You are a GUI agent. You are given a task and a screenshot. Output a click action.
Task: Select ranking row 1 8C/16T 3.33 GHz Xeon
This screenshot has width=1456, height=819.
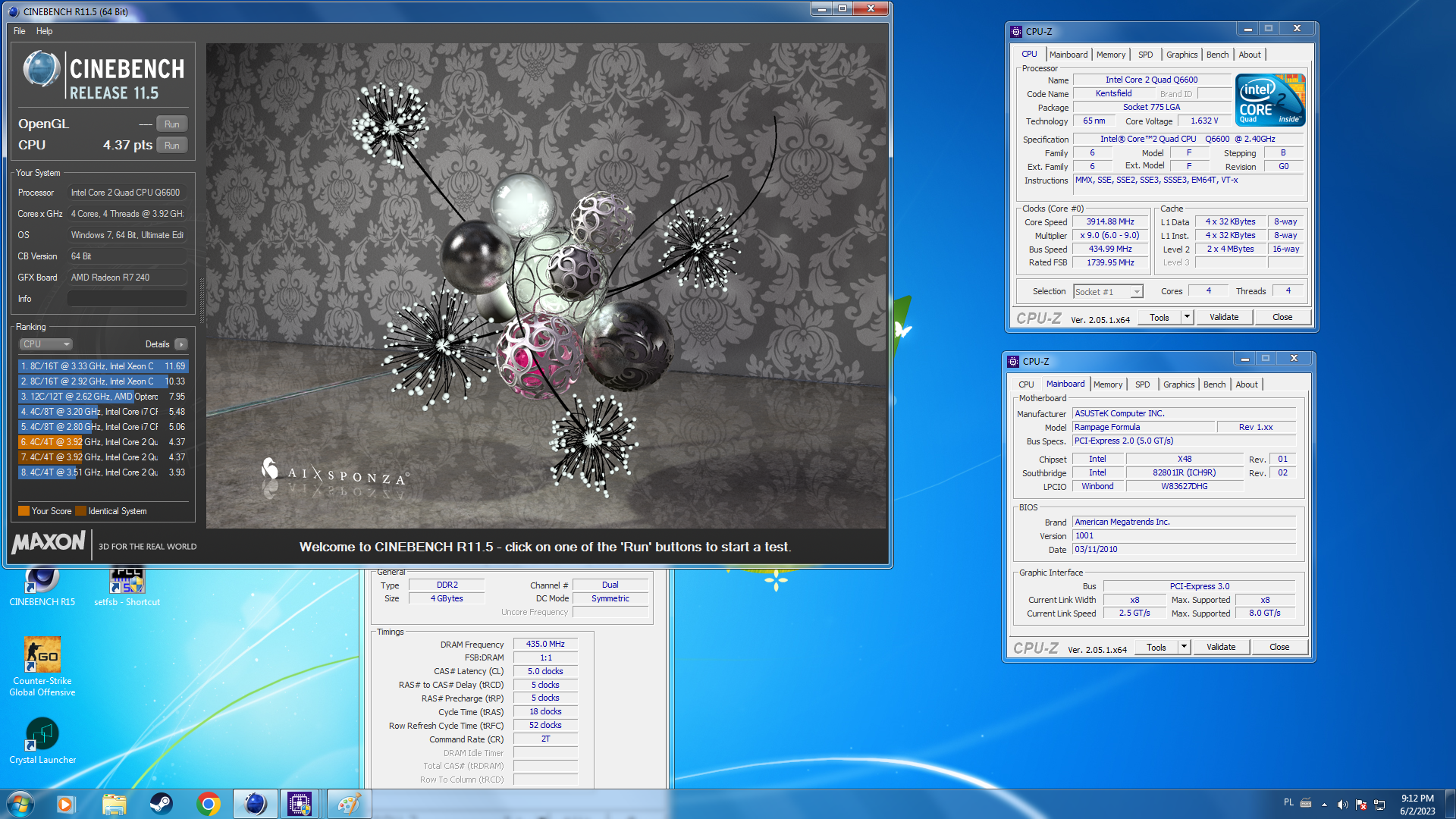pos(102,366)
